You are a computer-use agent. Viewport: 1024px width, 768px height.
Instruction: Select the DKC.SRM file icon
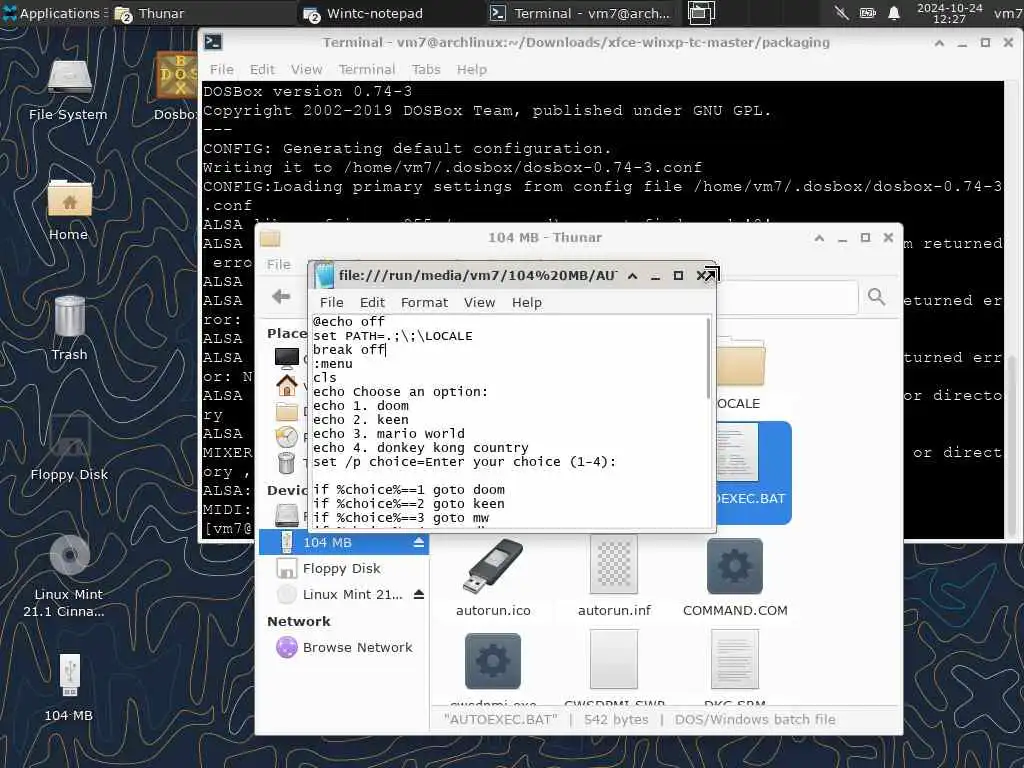click(x=735, y=660)
